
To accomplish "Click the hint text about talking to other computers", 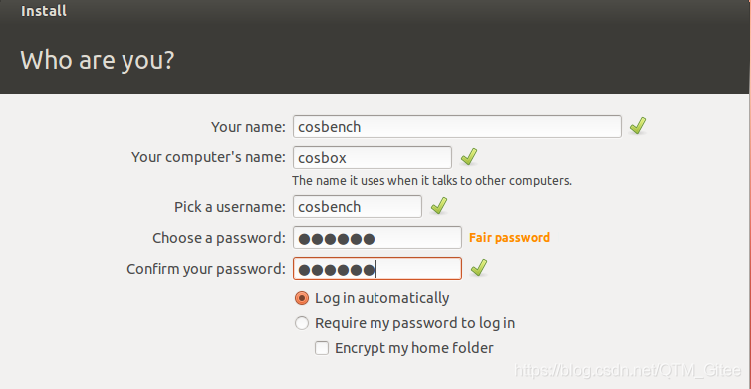I will click(x=432, y=181).
